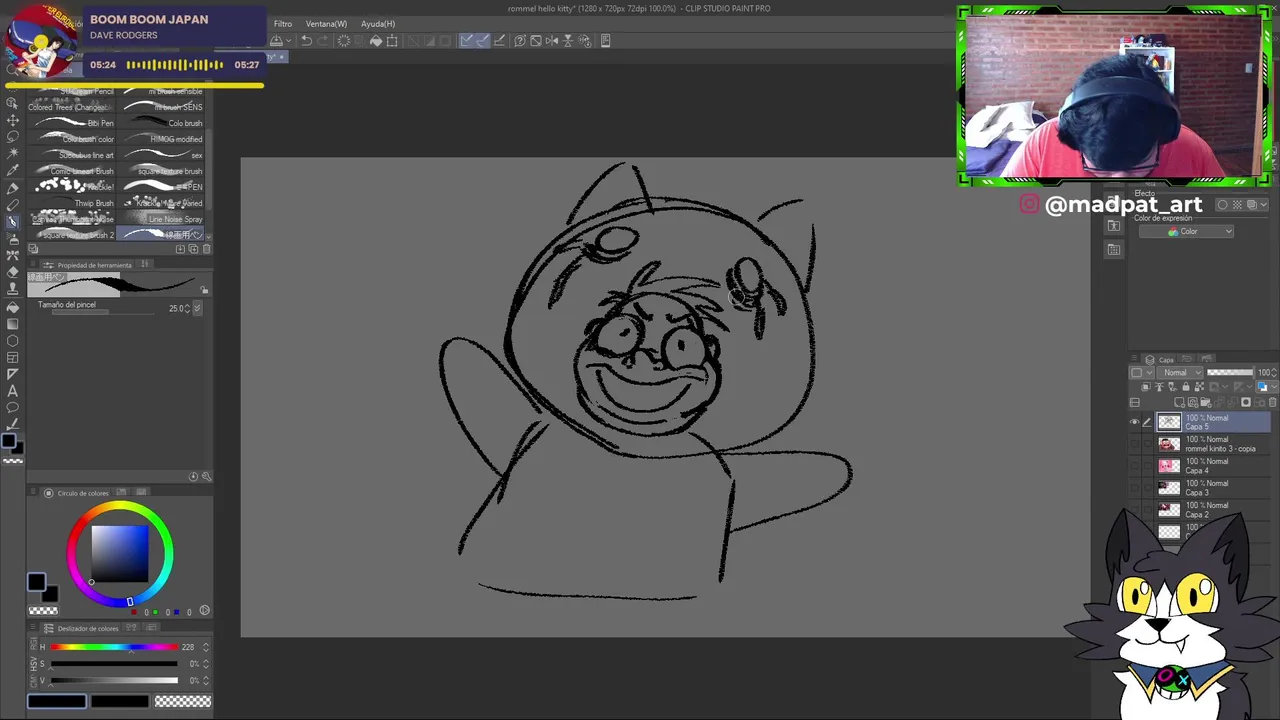Screen dimensions: 1280x720
Task: Select Capa 4 layer thumbnail
Action: pyautogui.click(x=1169, y=466)
